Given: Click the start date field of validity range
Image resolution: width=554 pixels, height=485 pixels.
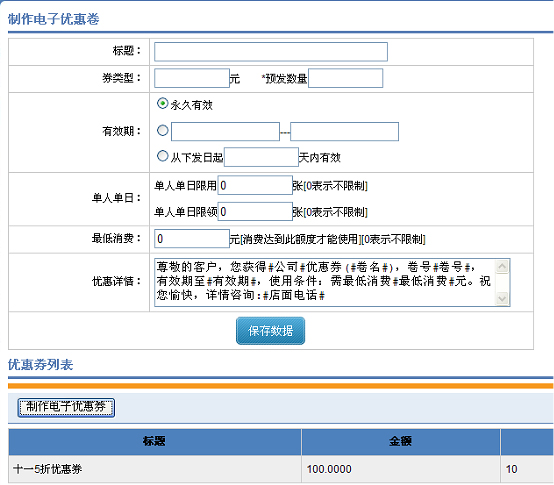Looking at the screenshot, I should click(x=225, y=131).
